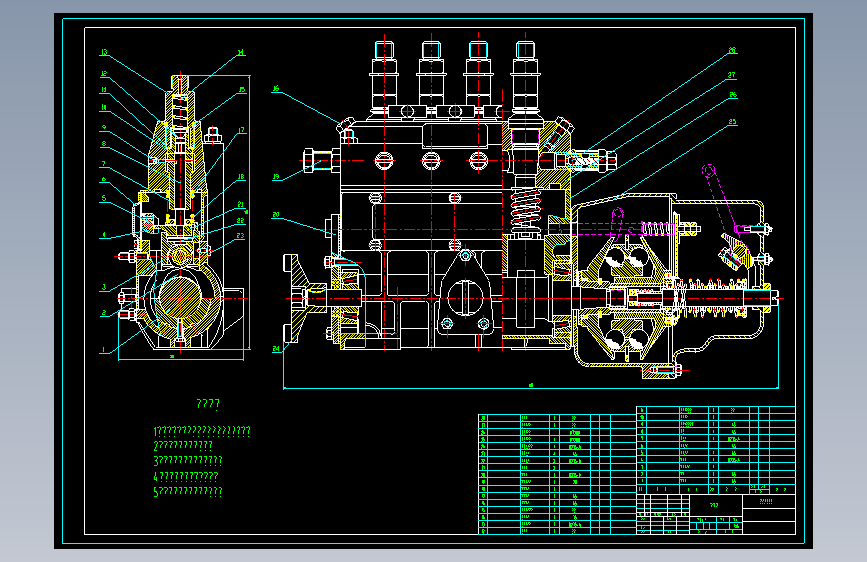Pick part balloon number 11
The height and width of the screenshot is (562, 867).
pyautogui.click(x=104, y=90)
